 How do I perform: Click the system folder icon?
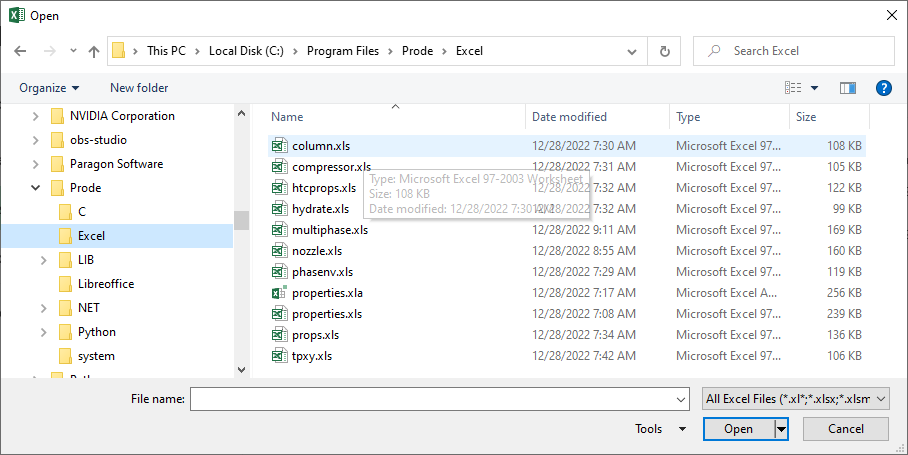pos(65,356)
